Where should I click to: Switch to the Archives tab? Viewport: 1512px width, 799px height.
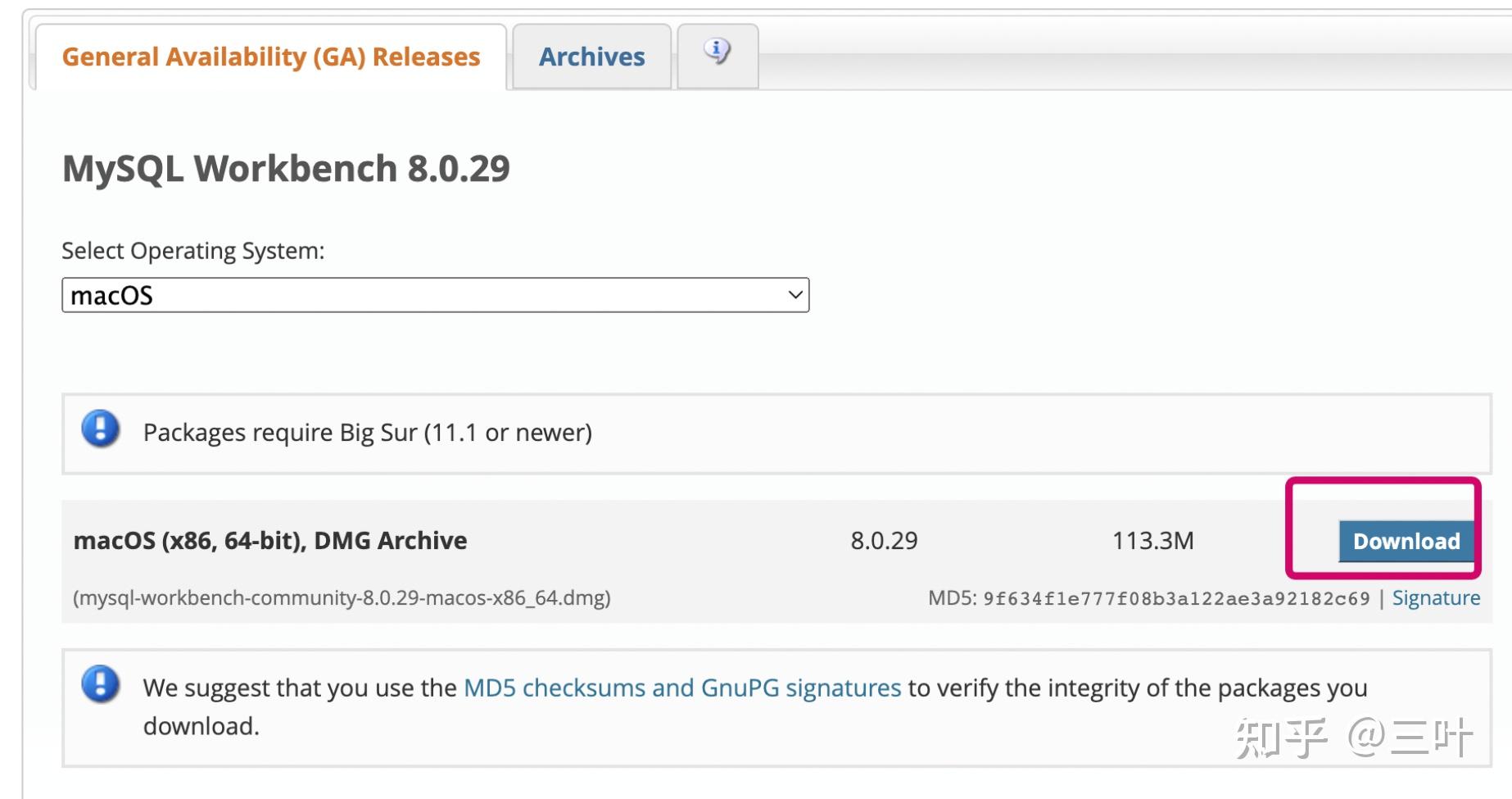click(x=591, y=57)
